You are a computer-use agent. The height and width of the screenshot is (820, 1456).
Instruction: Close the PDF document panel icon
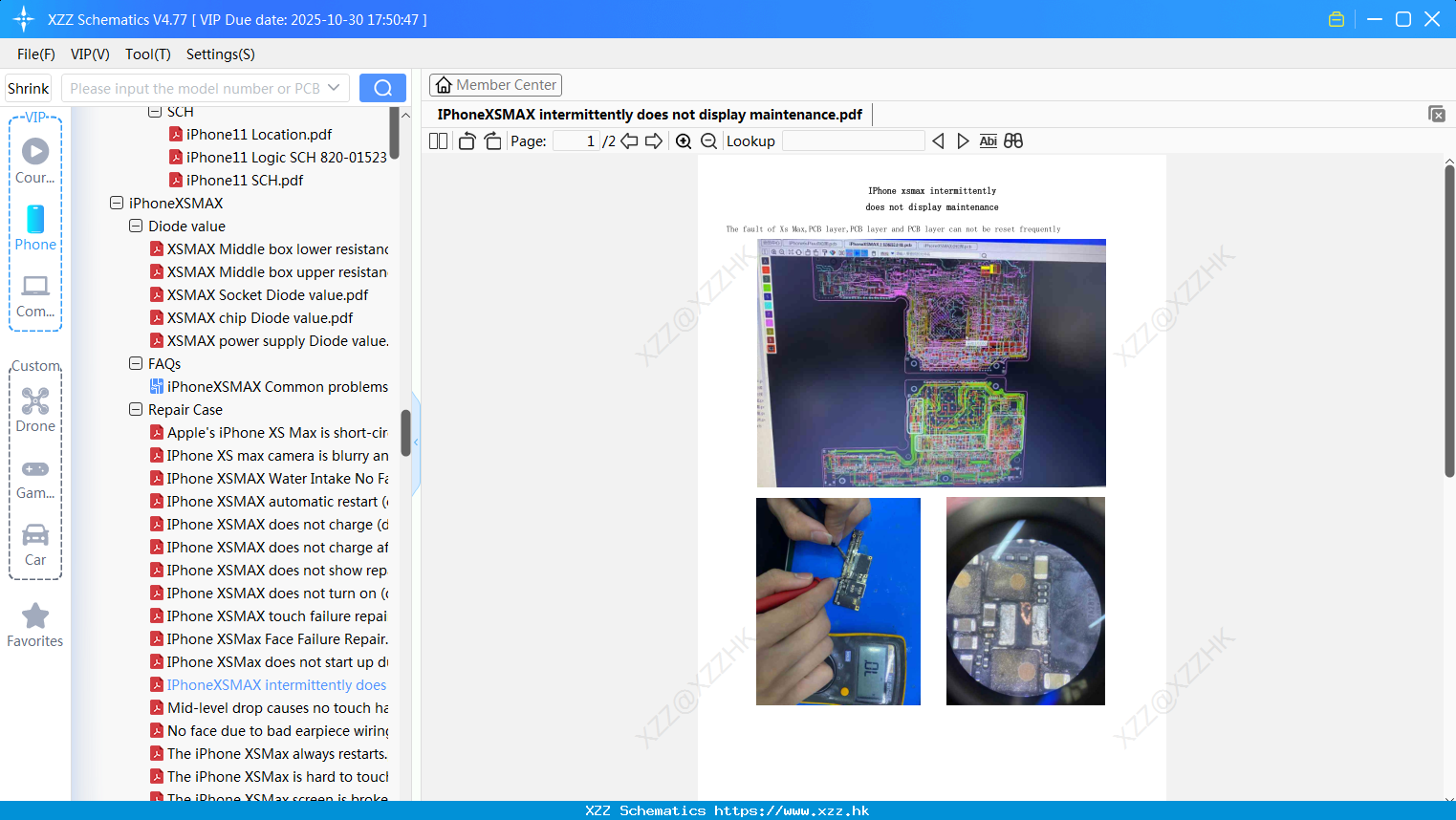(x=1437, y=114)
